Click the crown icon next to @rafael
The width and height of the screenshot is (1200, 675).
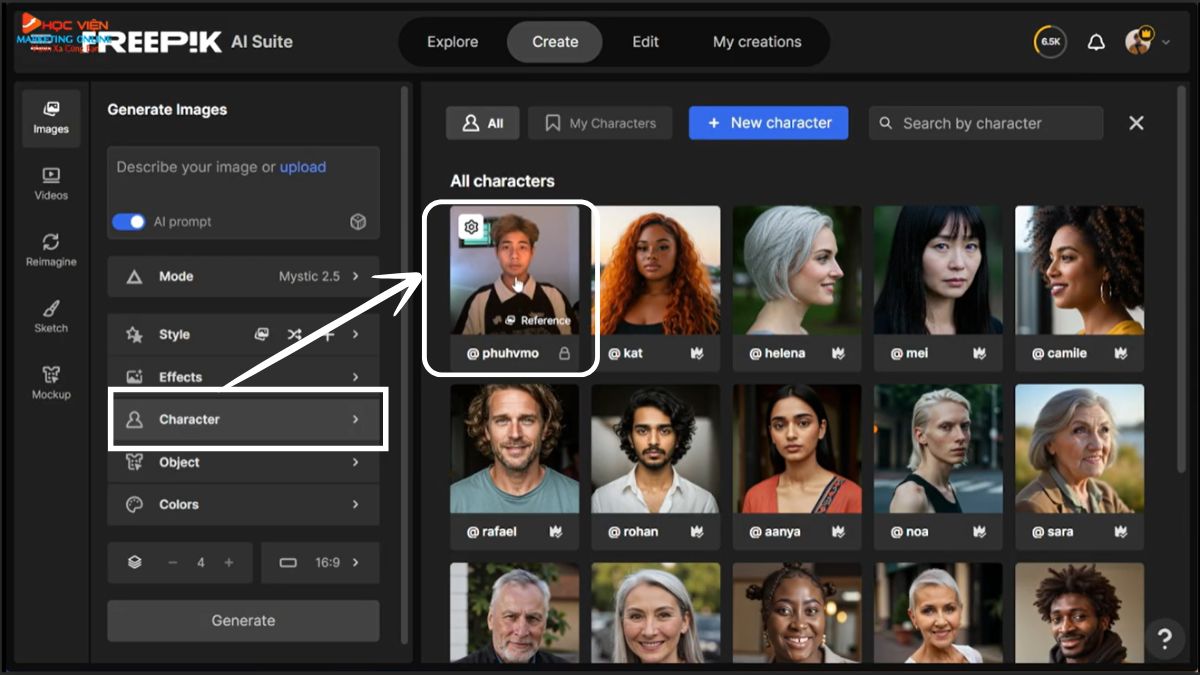pos(556,532)
